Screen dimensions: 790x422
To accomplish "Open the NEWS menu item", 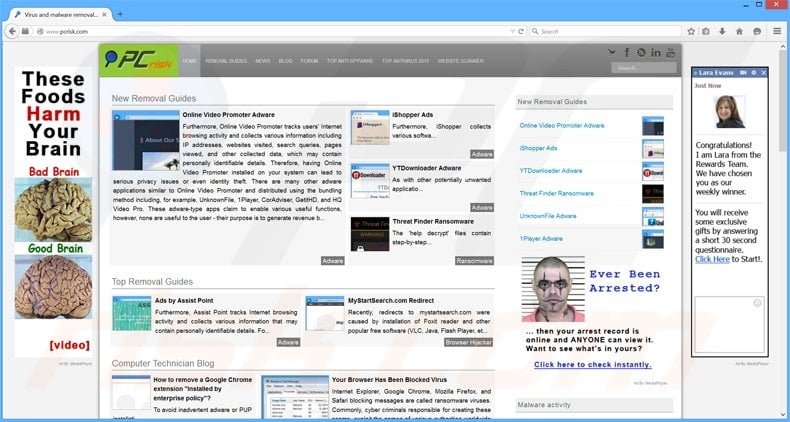I will (x=262, y=61).
